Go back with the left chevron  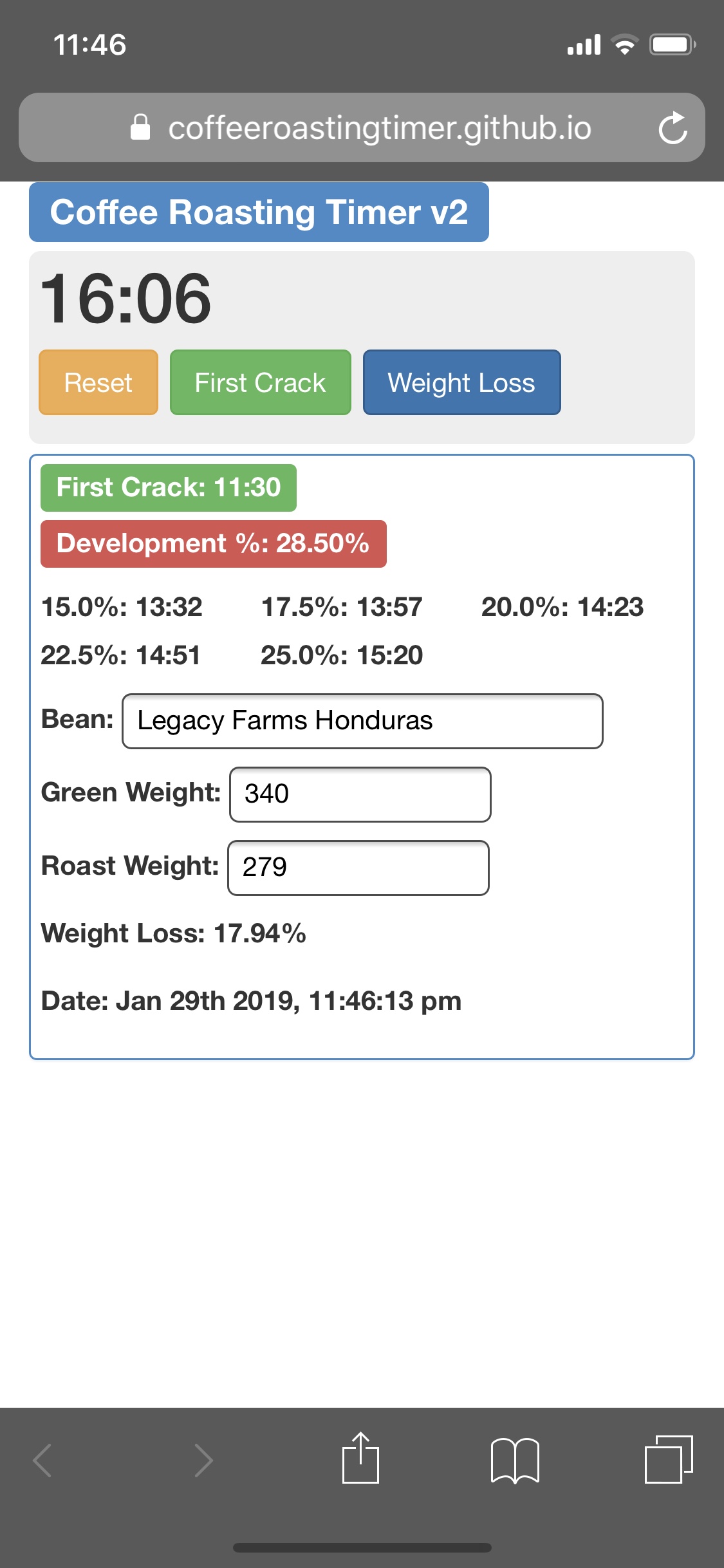pos(42,1460)
